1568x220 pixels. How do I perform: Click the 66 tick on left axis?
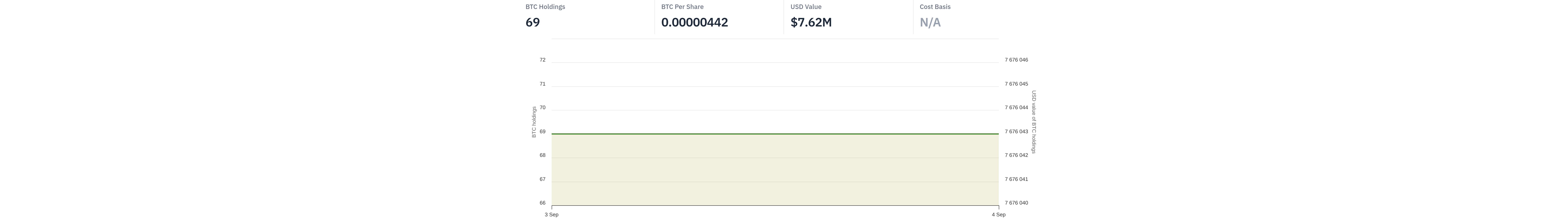[x=542, y=203]
